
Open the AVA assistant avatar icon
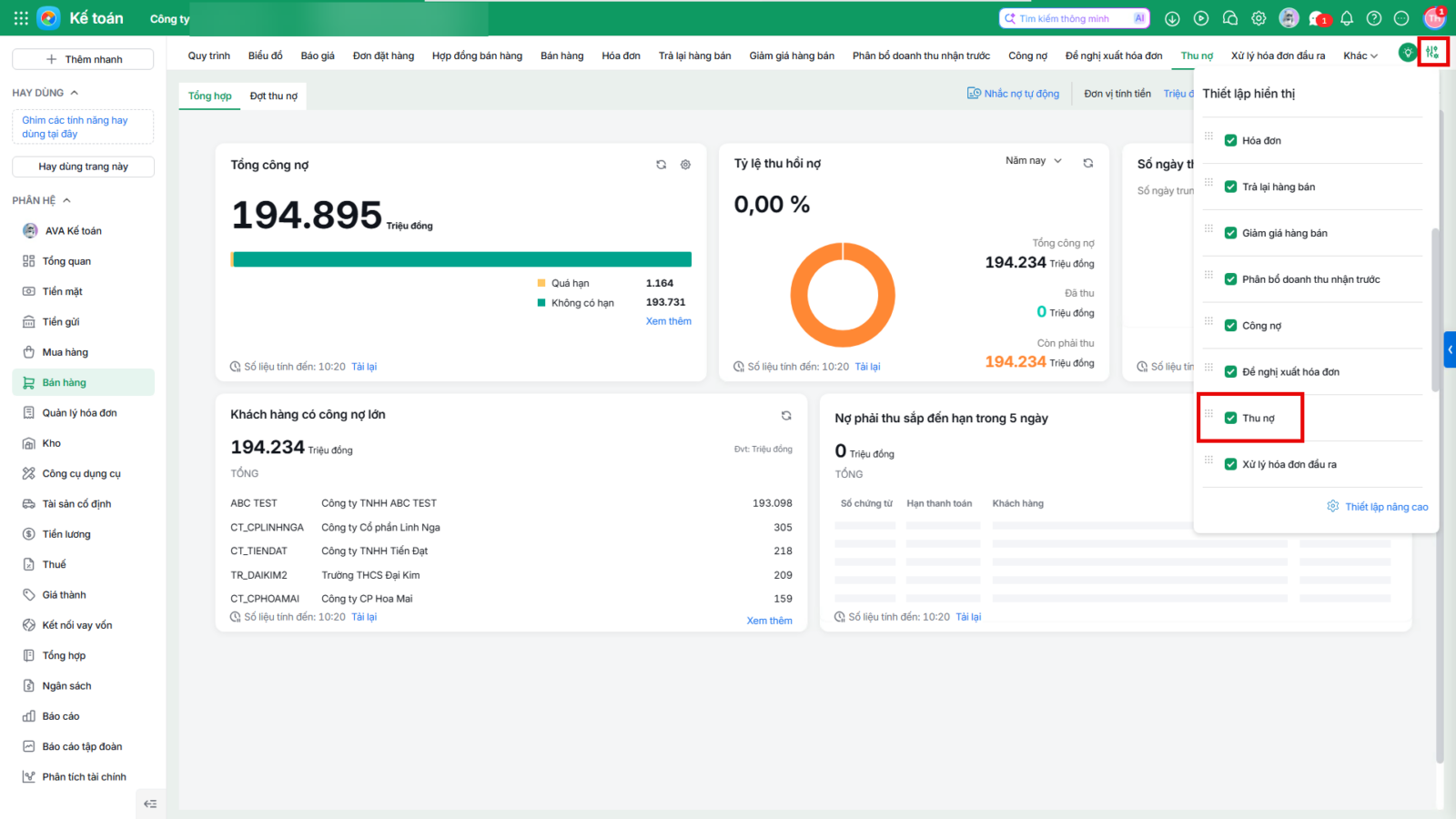click(1289, 18)
